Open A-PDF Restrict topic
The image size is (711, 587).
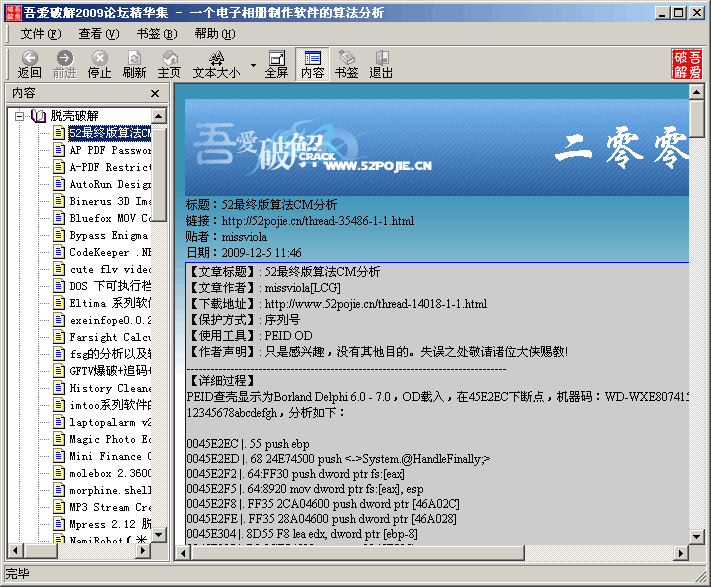pyautogui.click(x=110, y=167)
